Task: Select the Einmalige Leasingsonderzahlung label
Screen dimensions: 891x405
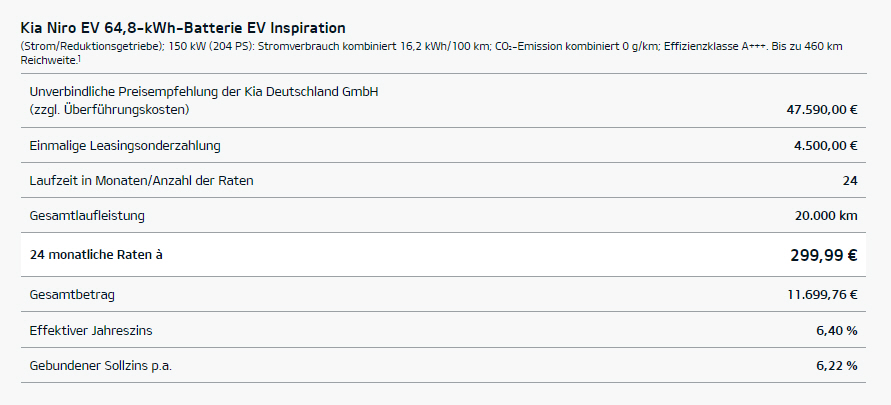Action: pyautogui.click(x=125, y=146)
